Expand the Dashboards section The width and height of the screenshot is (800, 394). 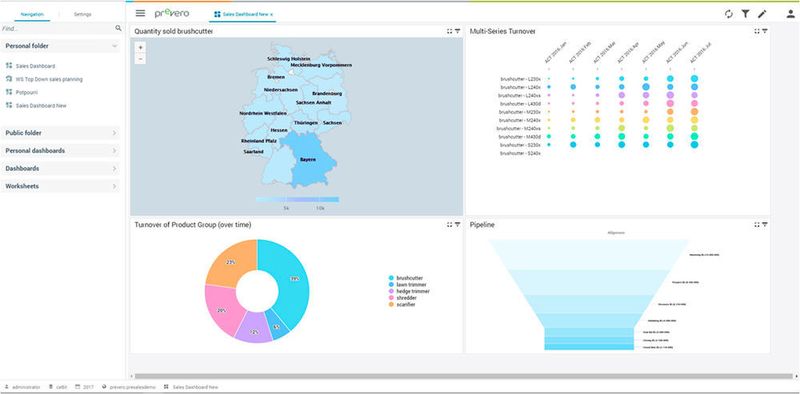click(x=60, y=168)
